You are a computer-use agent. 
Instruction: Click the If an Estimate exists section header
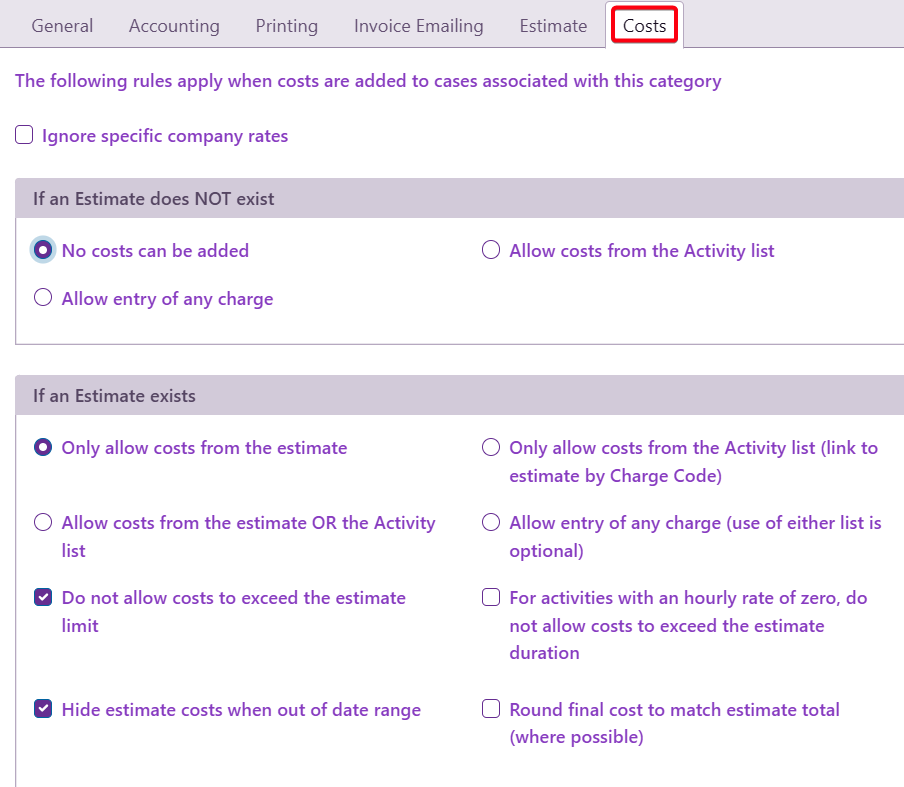(x=114, y=396)
